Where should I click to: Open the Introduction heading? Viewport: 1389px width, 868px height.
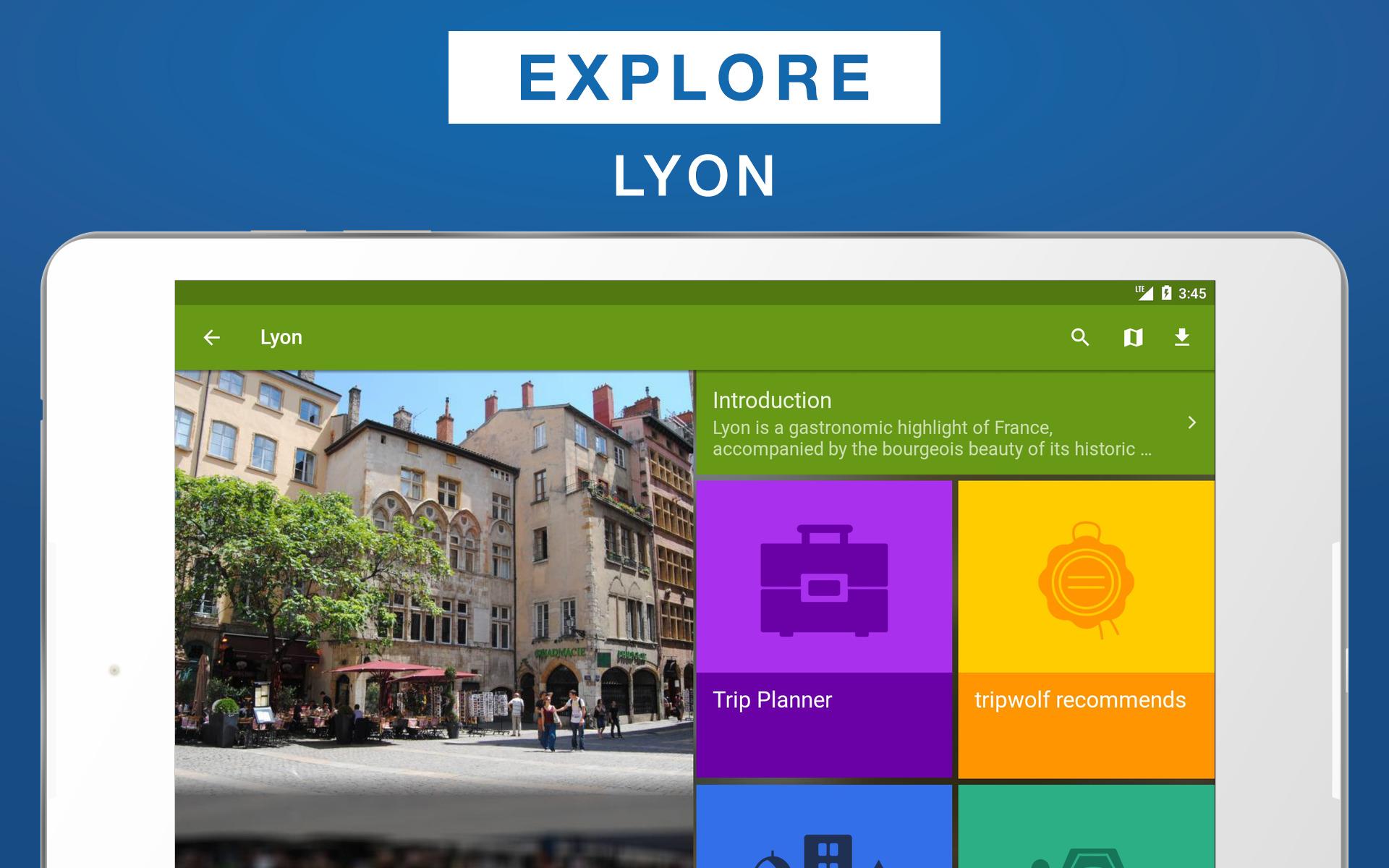click(x=772, y=400)
